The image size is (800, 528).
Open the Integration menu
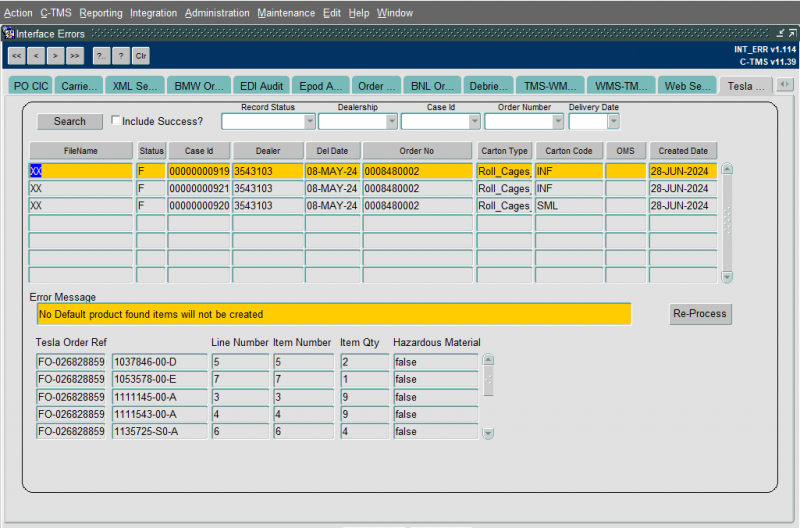click(154, 13)
